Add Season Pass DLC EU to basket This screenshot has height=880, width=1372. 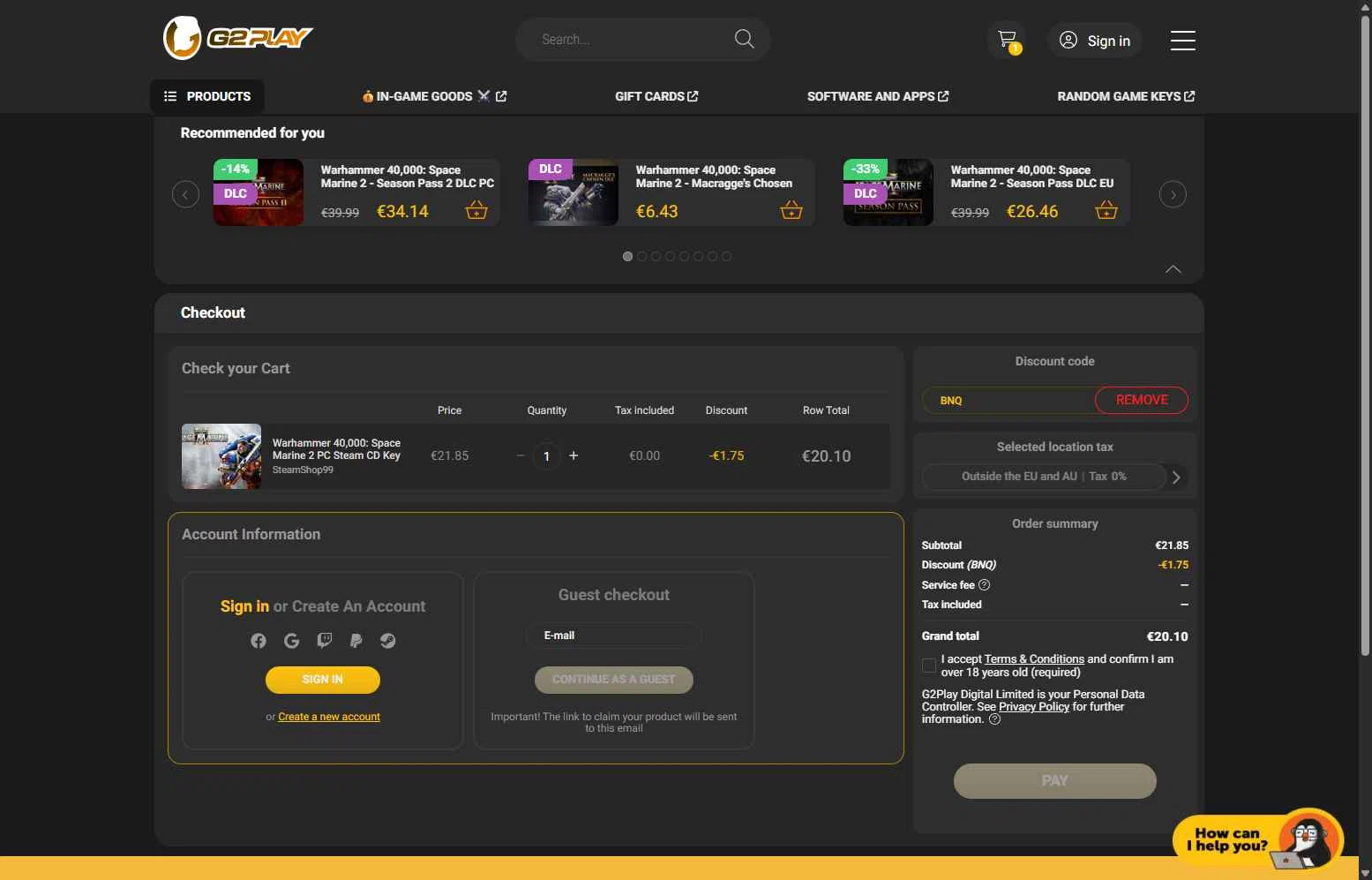1106,210
